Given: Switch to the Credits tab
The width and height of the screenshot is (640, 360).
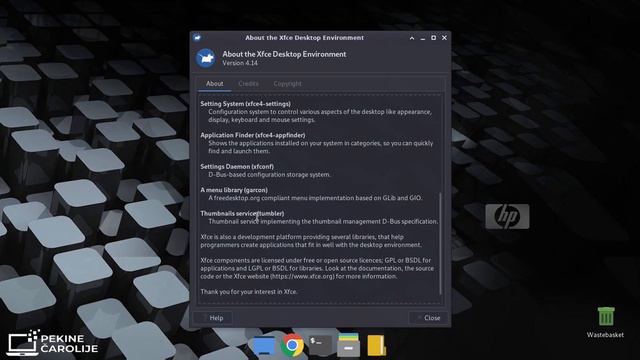Looking at the screenshot, I should [x=248, y=84].
